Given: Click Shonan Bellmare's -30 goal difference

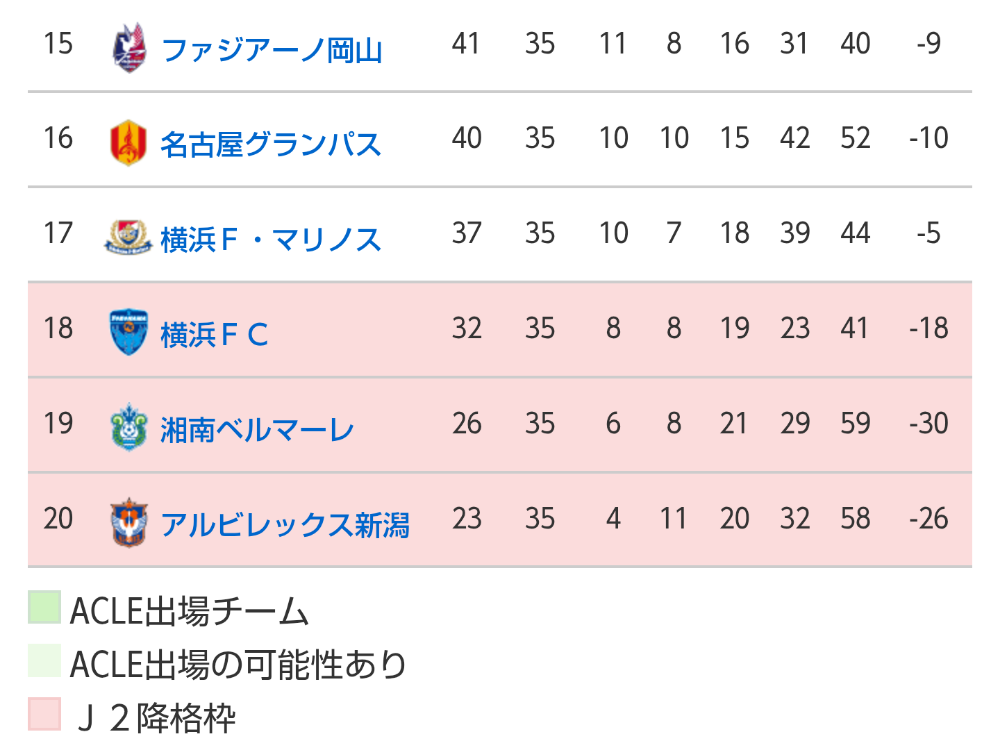Looking at the screenshot, I should pyautogui.click(x=928, y=424).
